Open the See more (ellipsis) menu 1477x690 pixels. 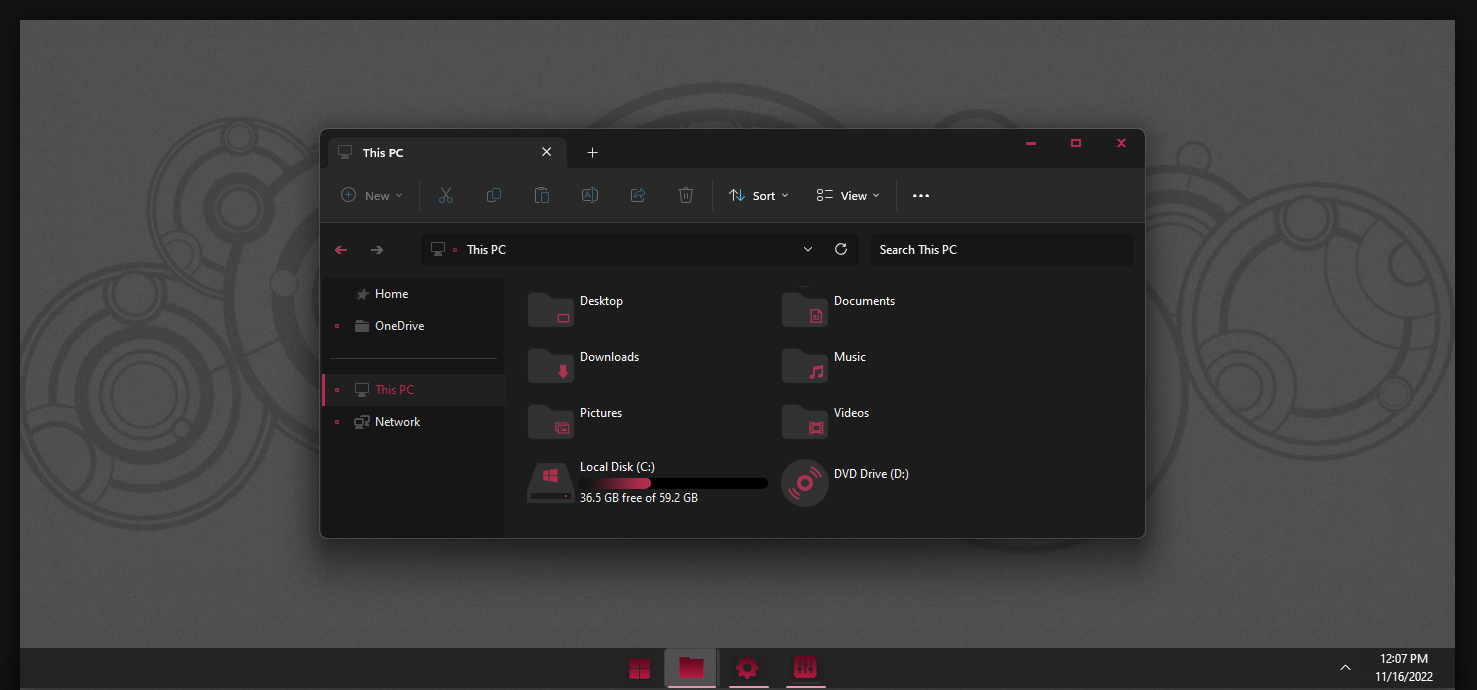coord(920,195)
